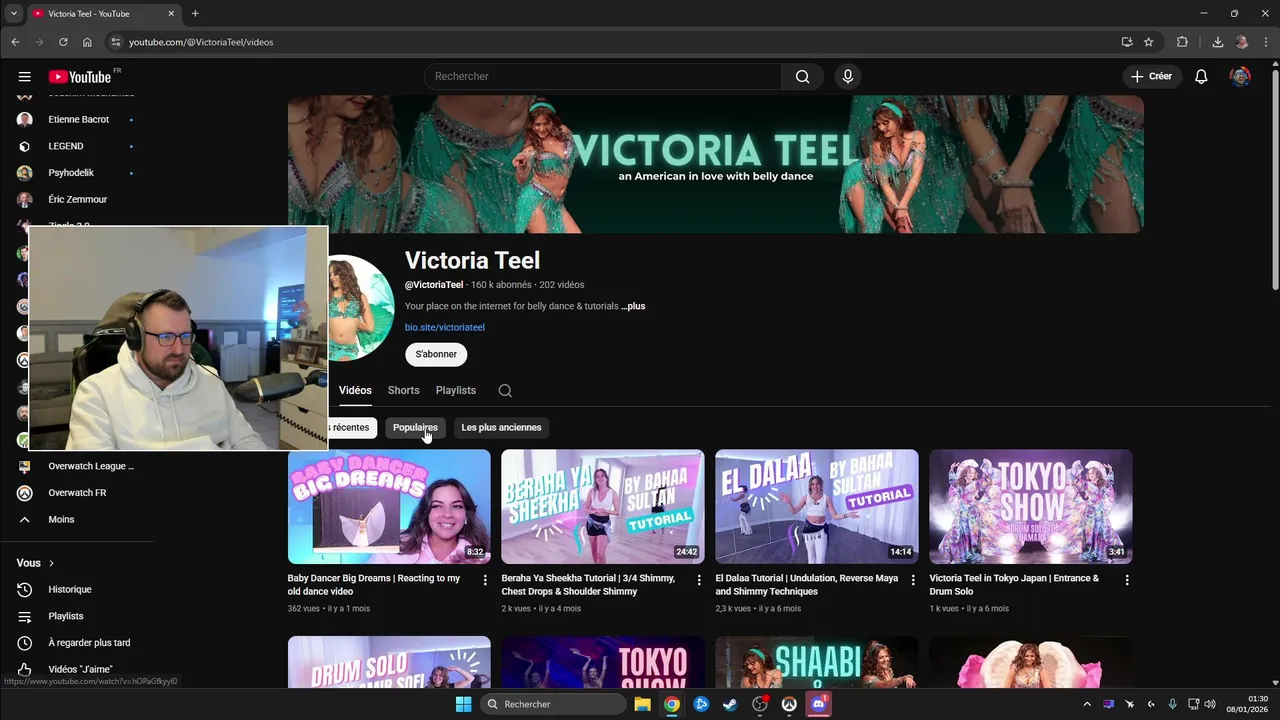Play the Baby Dancer Big Dreams thumbnail
The height and width of the screenshot is (720, 1280).
point(389,507)
